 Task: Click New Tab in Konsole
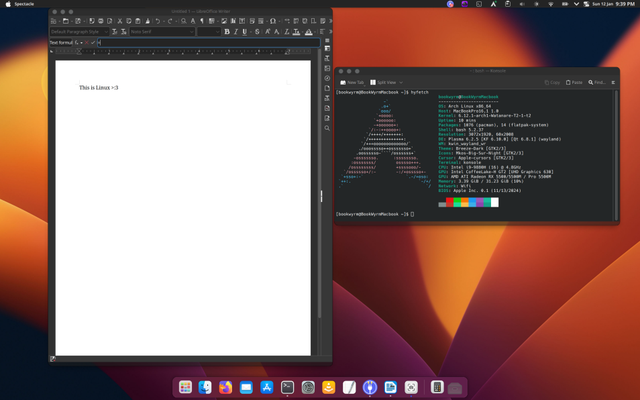point(352,82)
